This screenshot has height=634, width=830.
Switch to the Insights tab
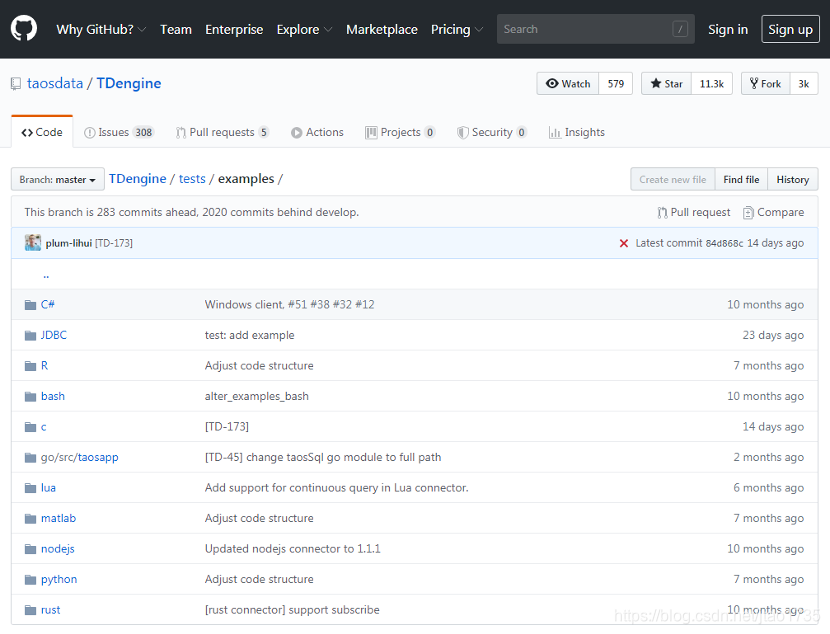[576, 132]
